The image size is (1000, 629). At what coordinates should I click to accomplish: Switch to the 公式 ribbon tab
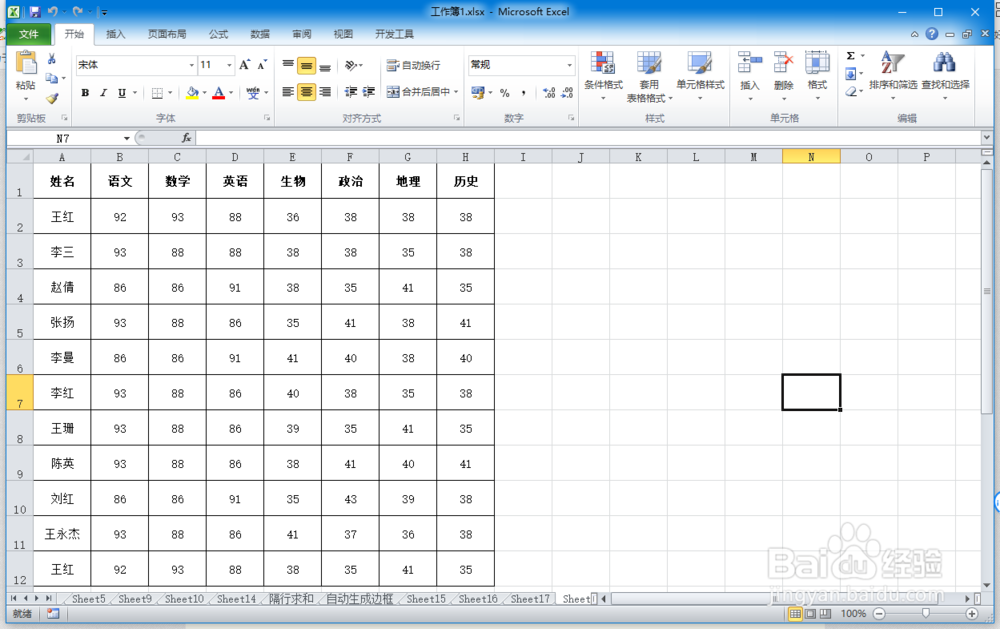click(x=218, y=32)
